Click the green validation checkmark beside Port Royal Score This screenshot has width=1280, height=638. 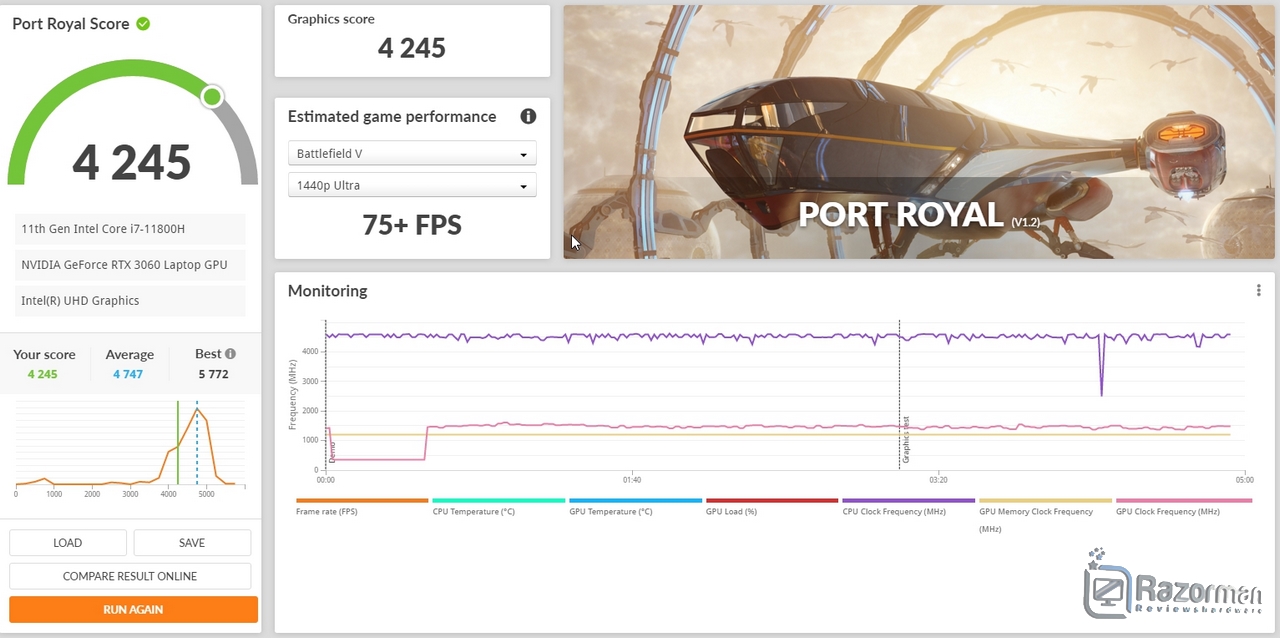tap(143, 23)
